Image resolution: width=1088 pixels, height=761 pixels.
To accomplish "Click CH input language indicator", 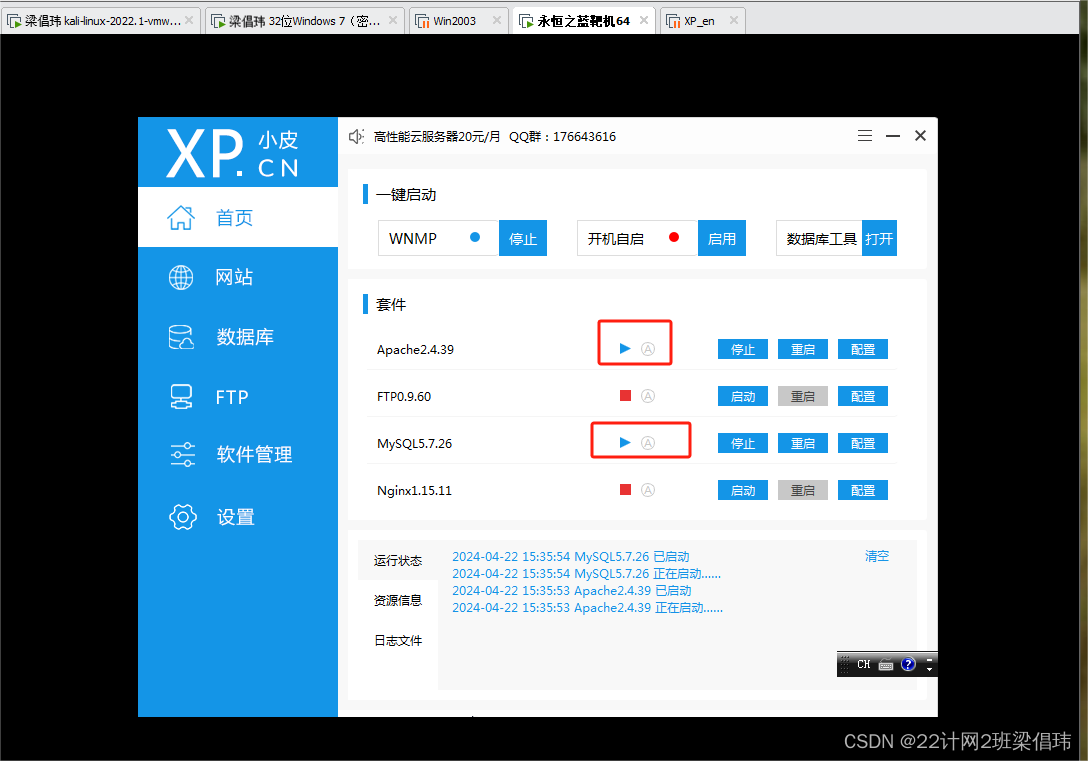I will 863,664.
